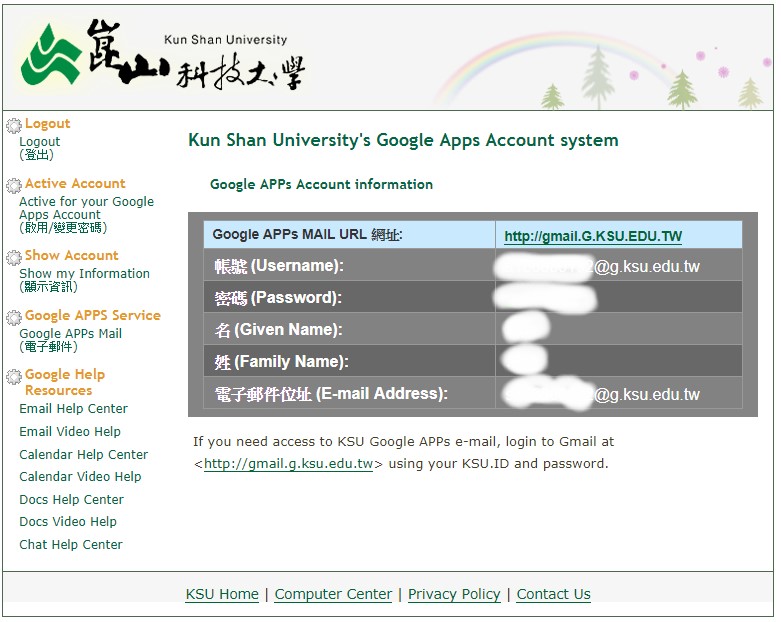Click the gear icon beside Logout heading
781x622 pixels.
14,125
